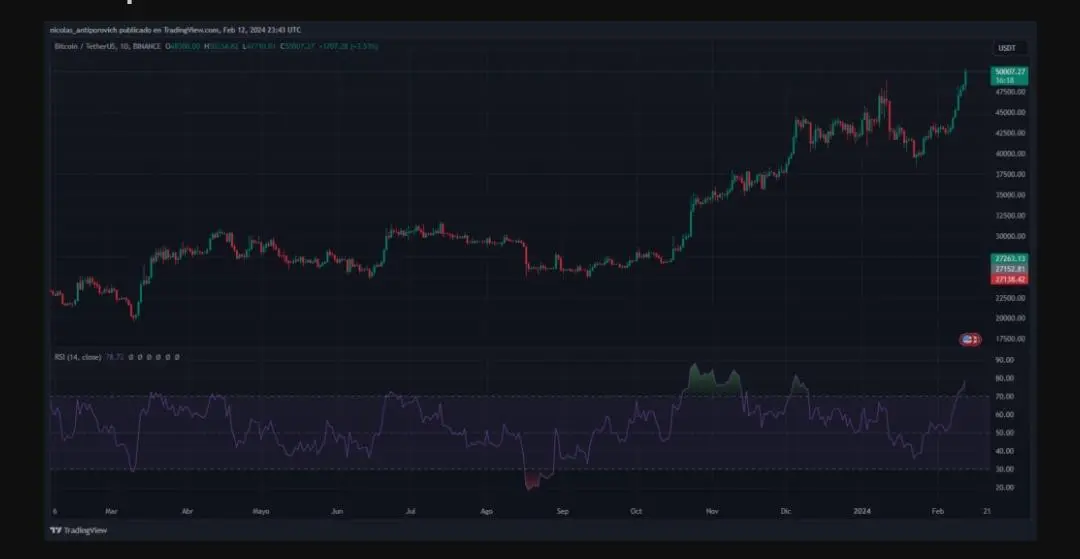Click the 2024 label on time axis
1080x559 pixels.
point(862,511)
